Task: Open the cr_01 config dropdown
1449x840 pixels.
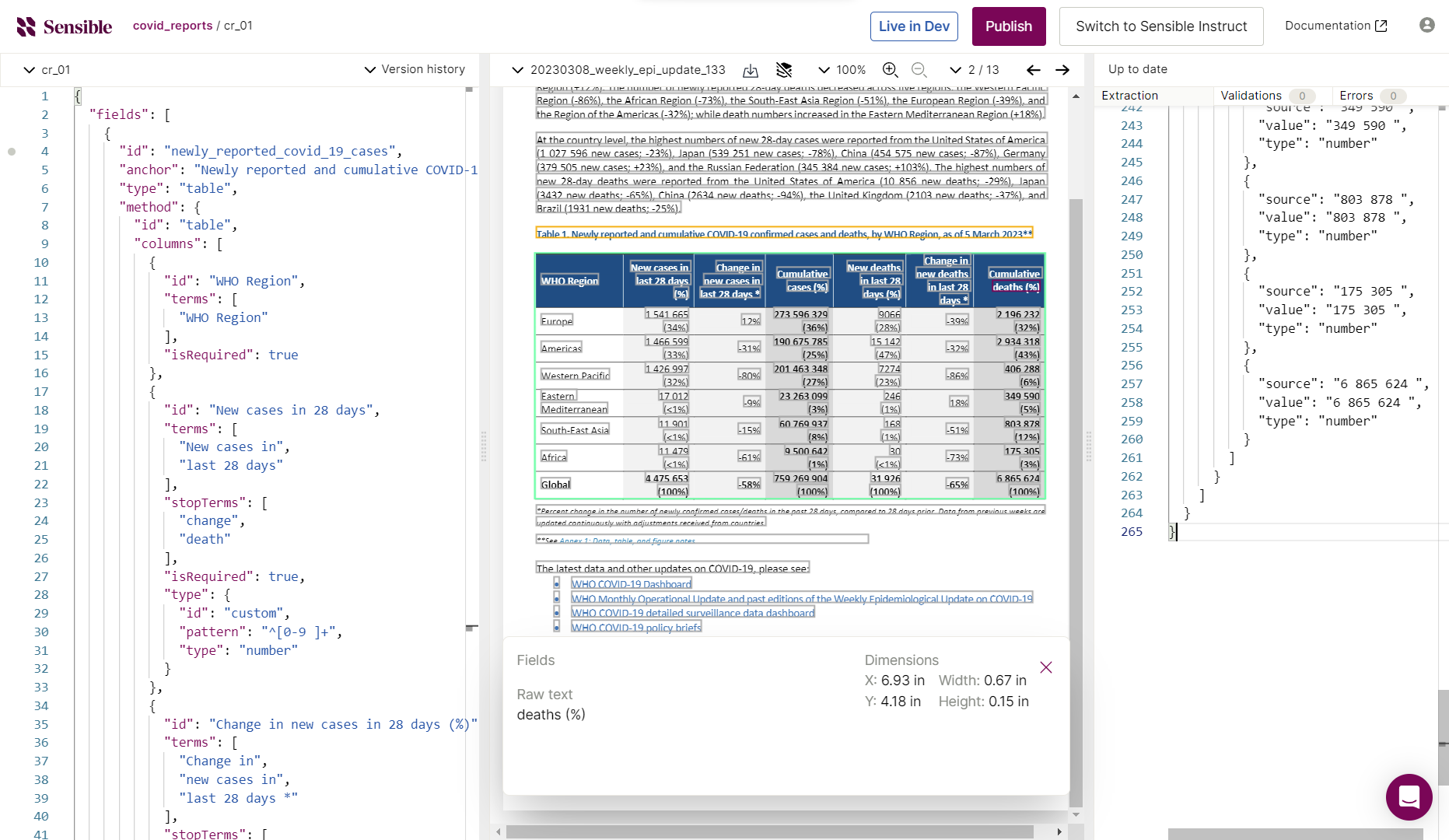Action: (47, 70)
